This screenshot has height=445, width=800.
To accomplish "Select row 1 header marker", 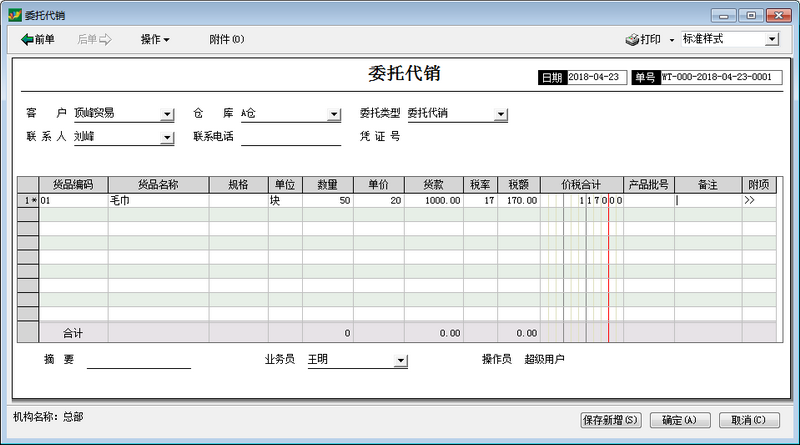I will (28, 201).
